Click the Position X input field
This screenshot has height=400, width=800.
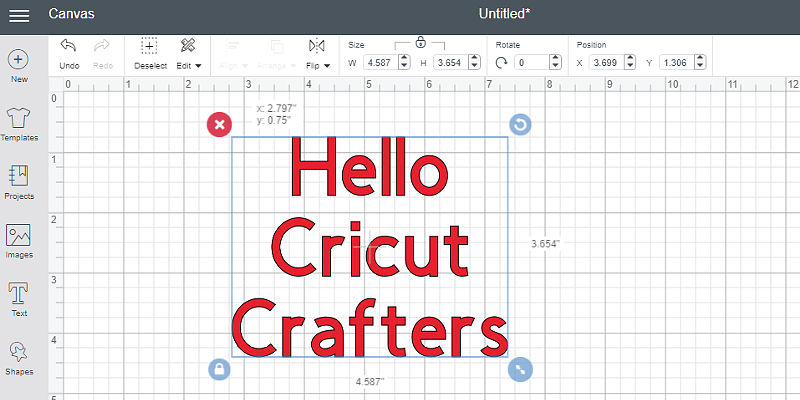(606, 63)
